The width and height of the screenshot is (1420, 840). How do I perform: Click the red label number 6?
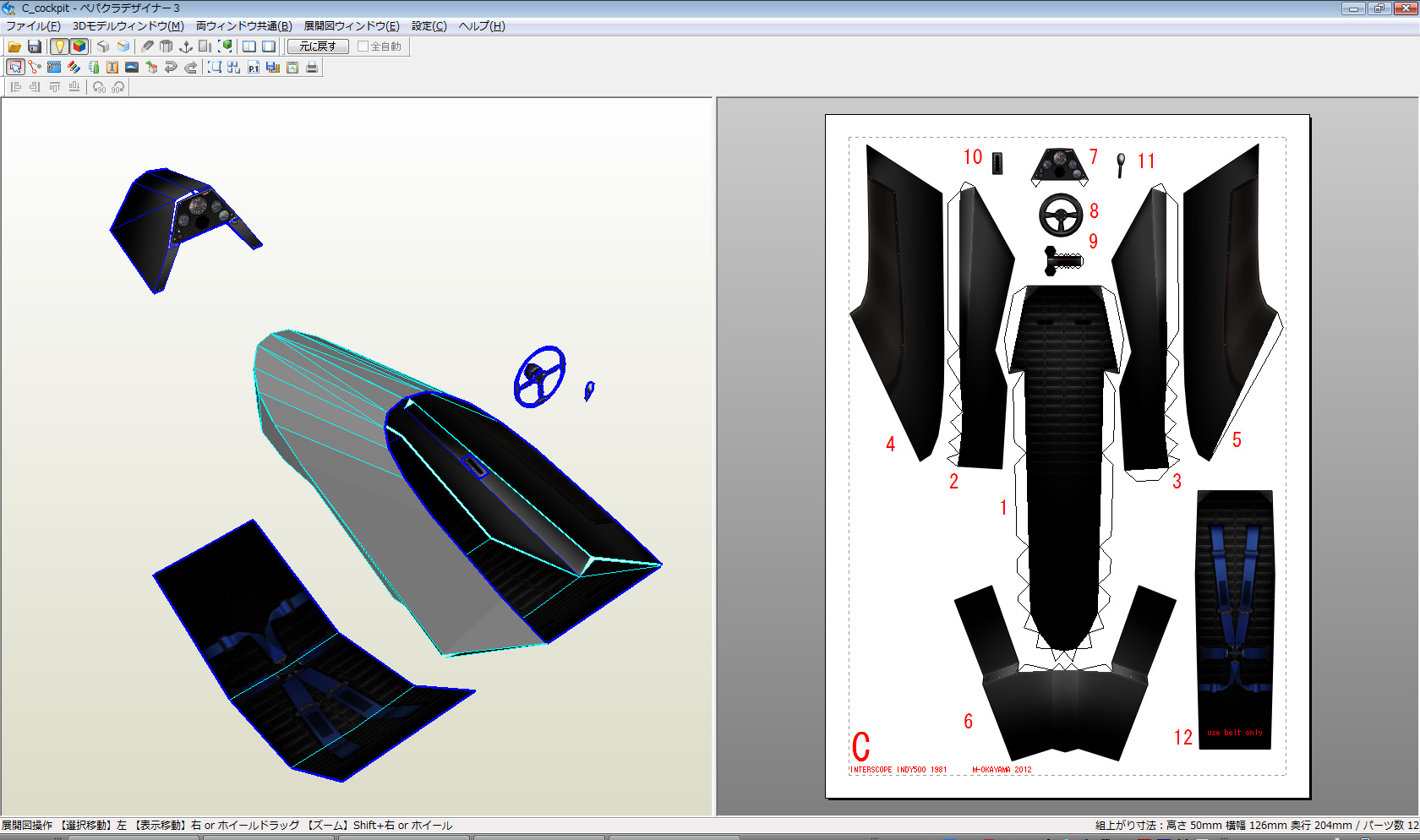(969, 721)
